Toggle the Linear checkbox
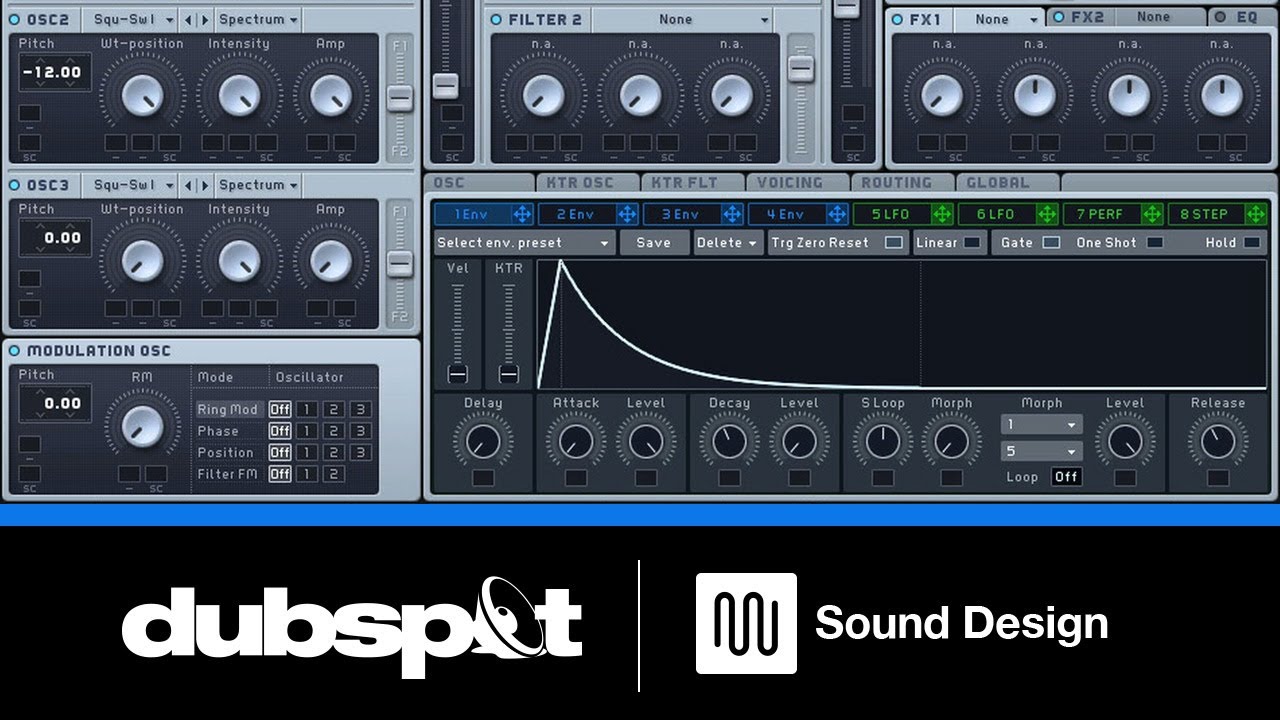 pos(972,243)
